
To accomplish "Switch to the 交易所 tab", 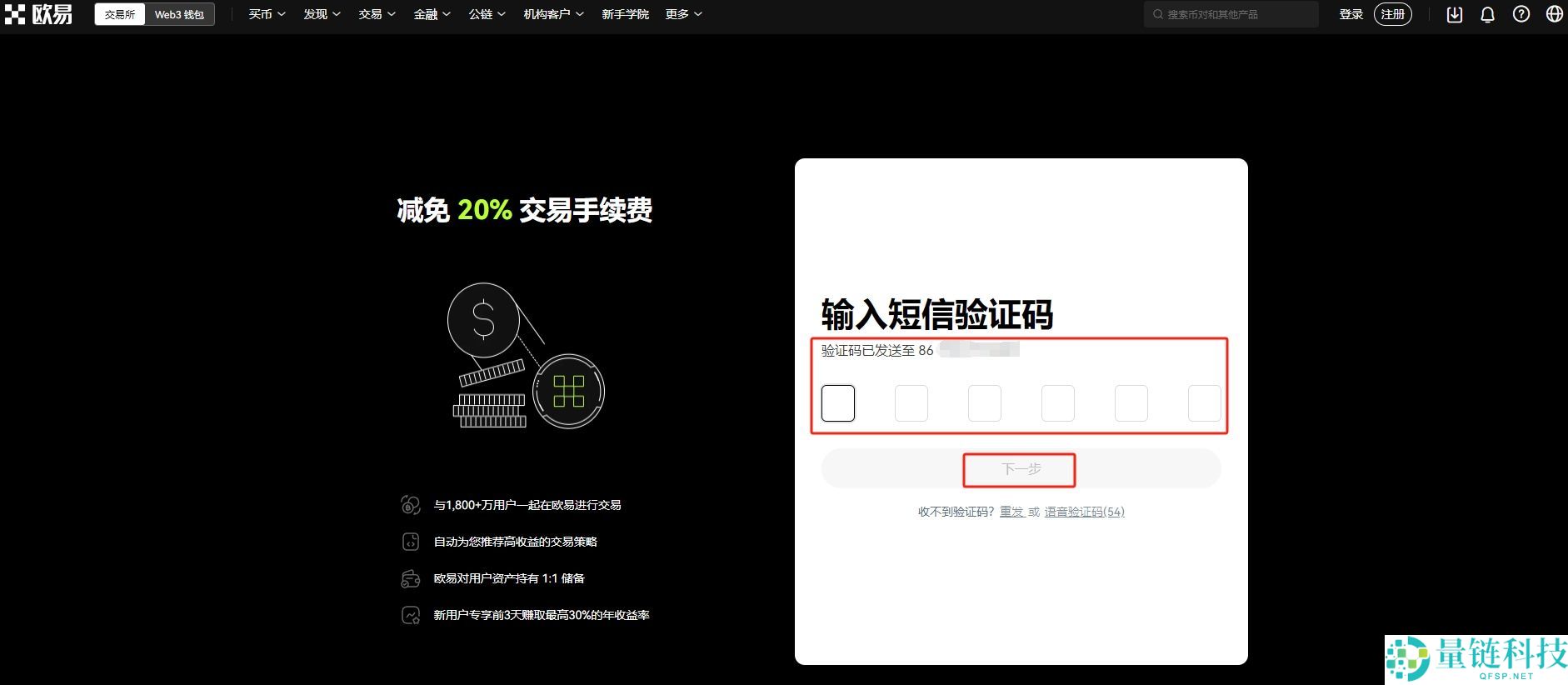I will point(120,14).
